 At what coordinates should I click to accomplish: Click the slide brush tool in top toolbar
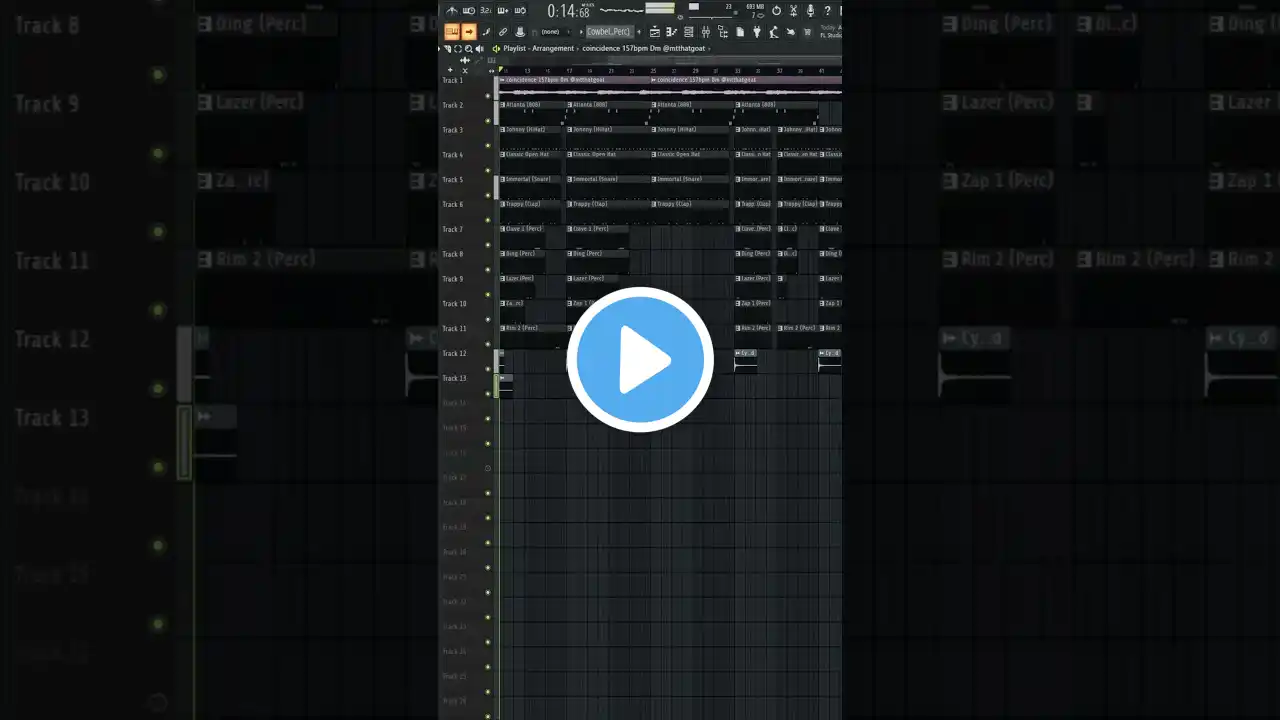click(x=486, y=32)
